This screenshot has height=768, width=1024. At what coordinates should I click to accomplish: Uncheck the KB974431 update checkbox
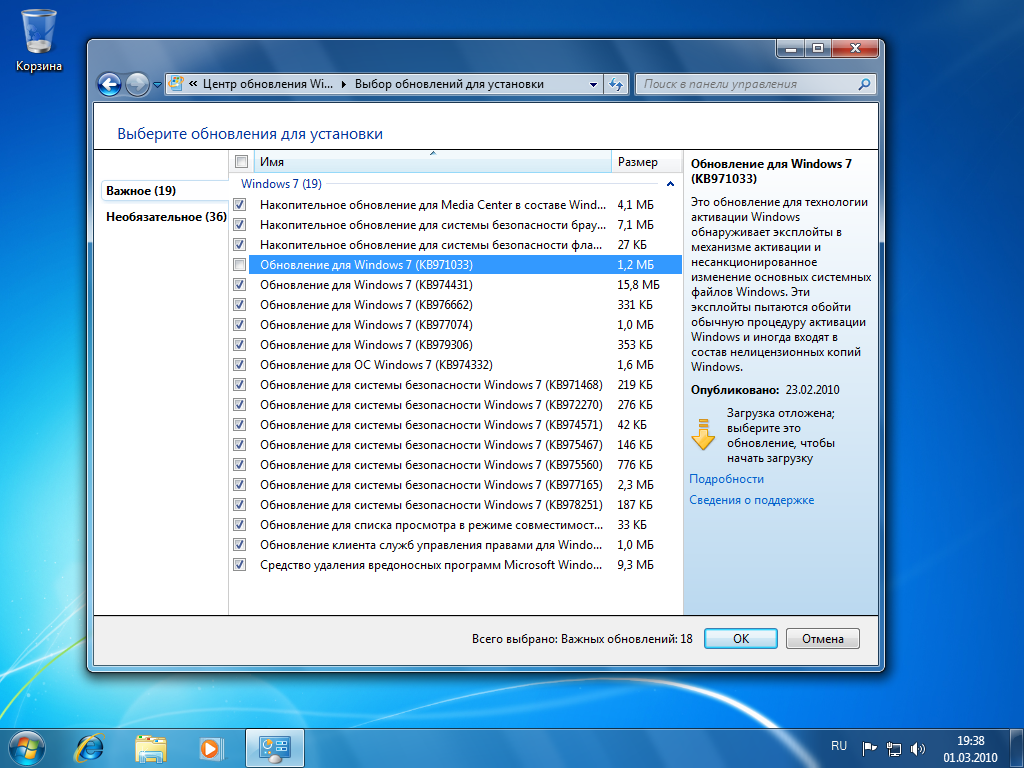coord(240,285)
